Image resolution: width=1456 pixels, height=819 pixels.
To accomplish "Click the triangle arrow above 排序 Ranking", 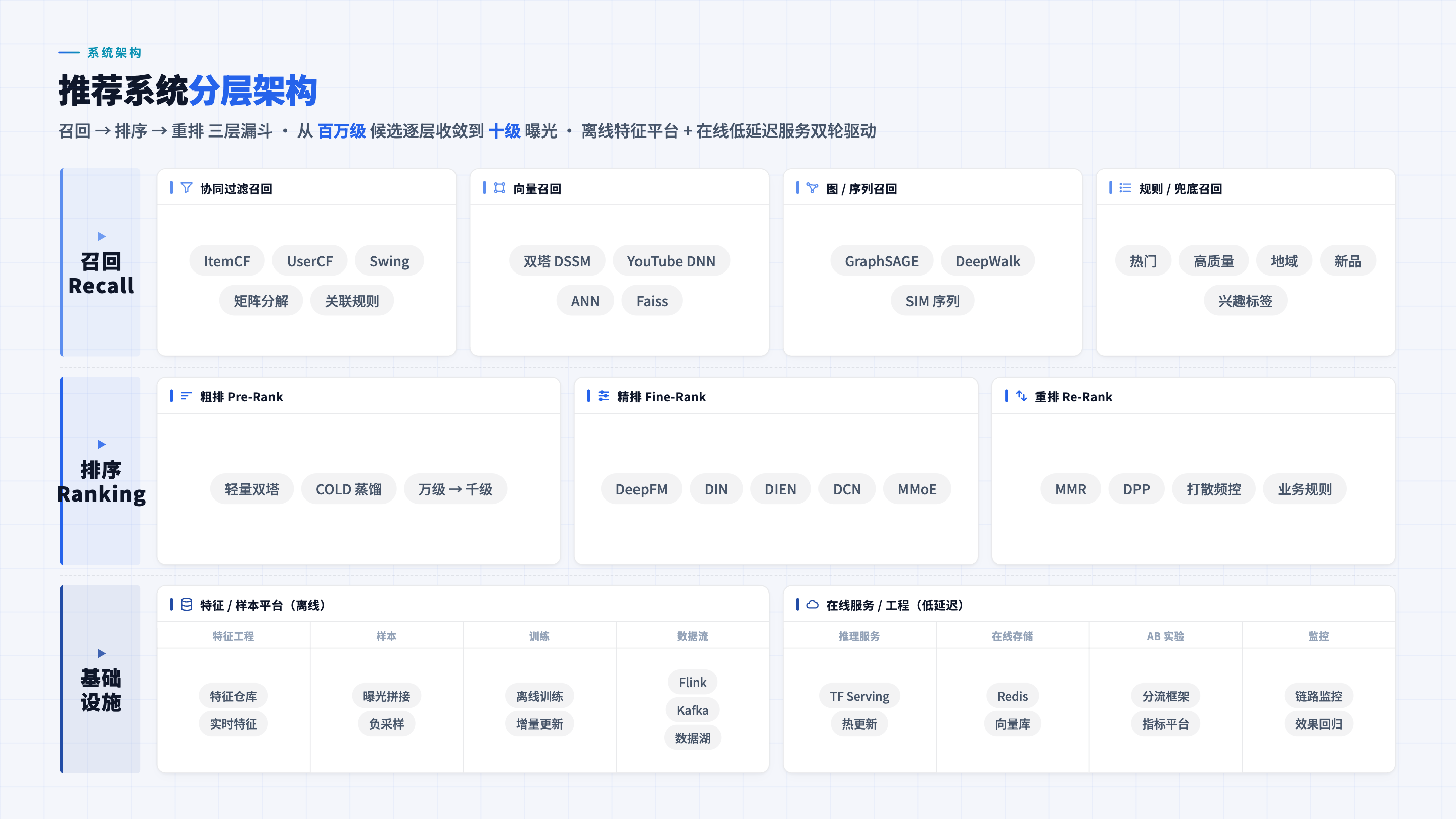I will [x=102, y=445].
